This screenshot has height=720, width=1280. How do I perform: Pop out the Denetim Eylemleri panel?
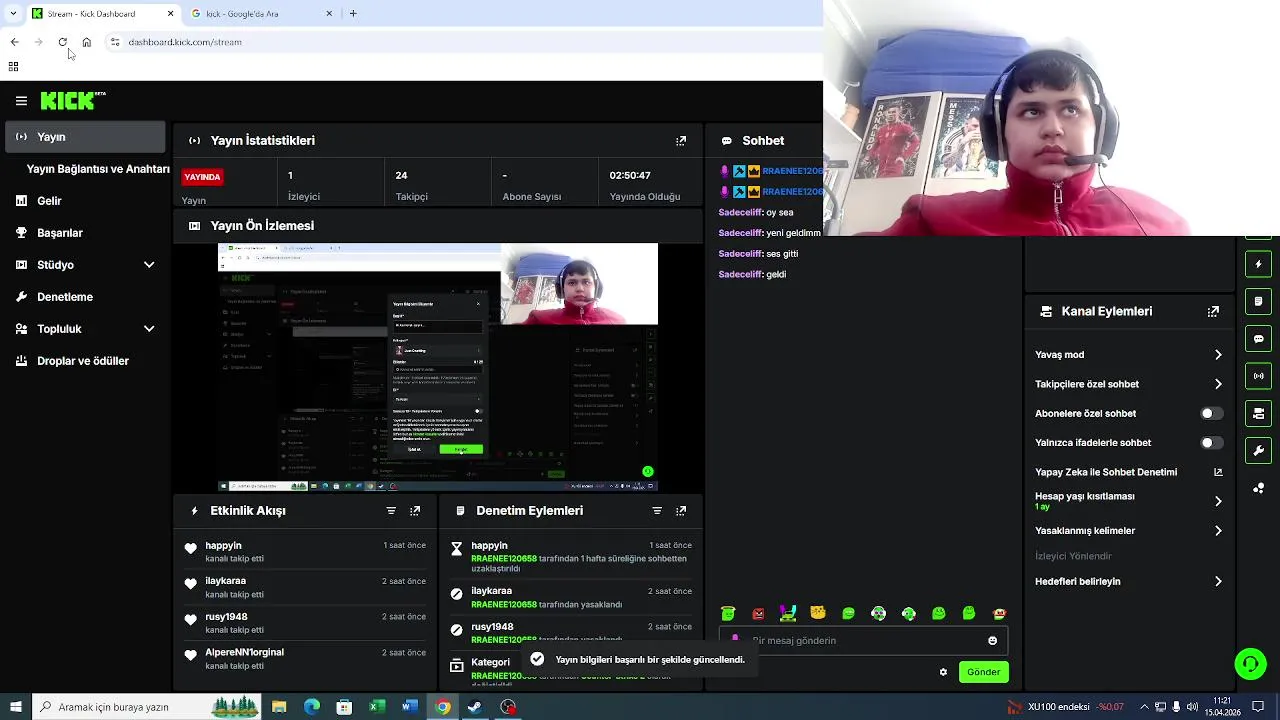(681, 511)
